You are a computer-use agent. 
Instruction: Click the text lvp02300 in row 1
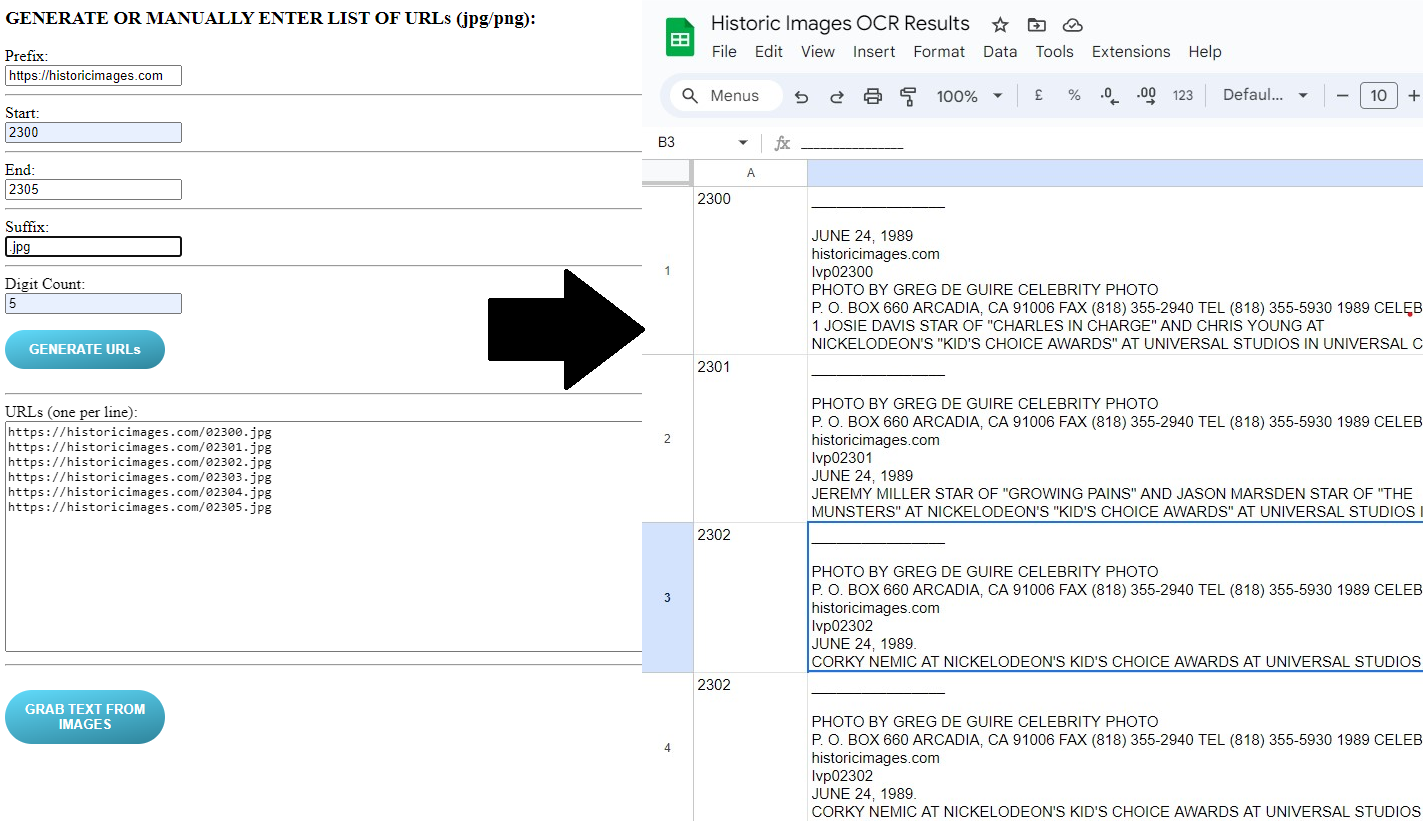842,272
